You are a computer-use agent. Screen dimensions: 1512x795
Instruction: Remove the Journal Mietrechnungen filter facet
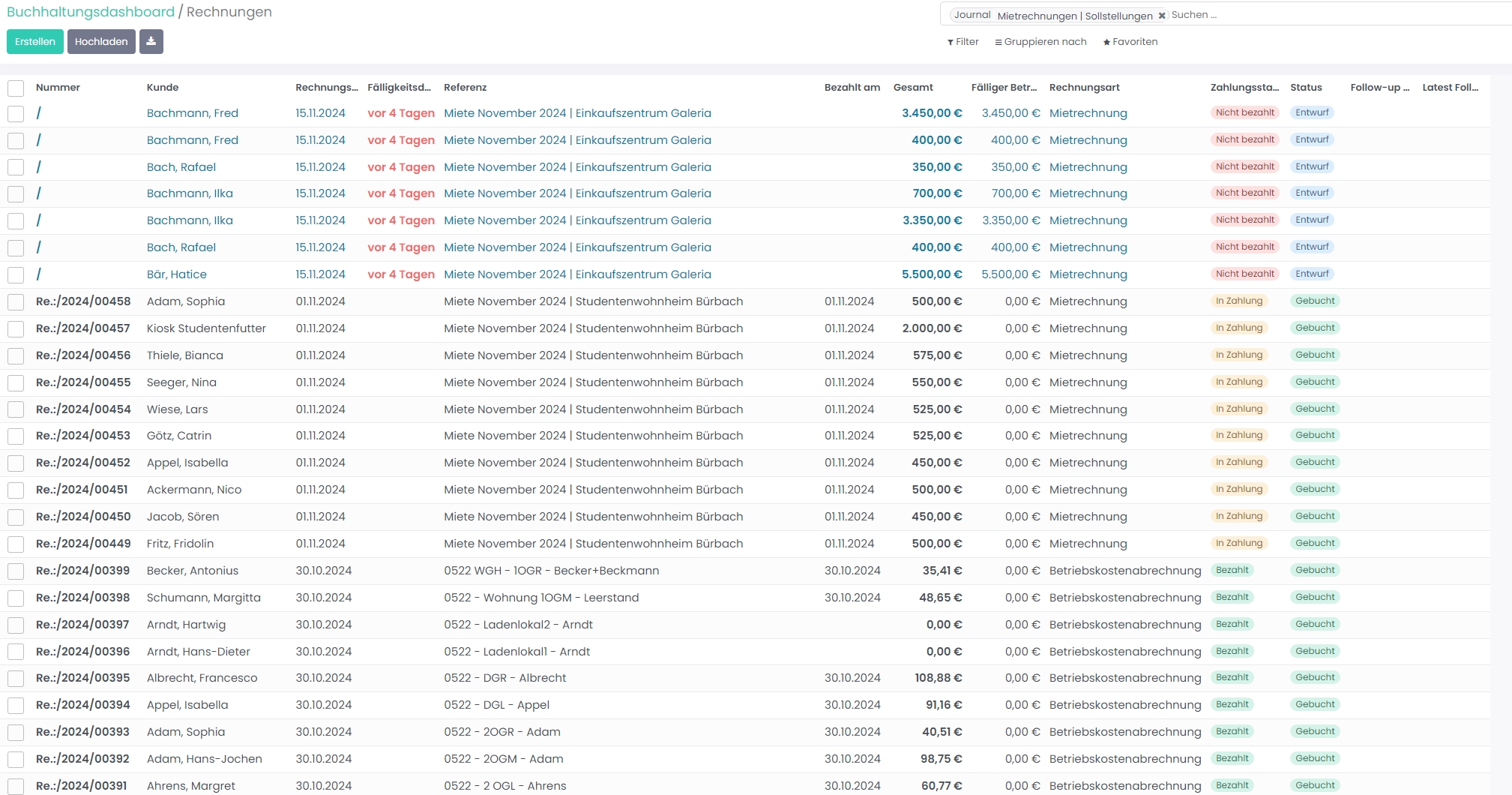(x=1162, y=15)
